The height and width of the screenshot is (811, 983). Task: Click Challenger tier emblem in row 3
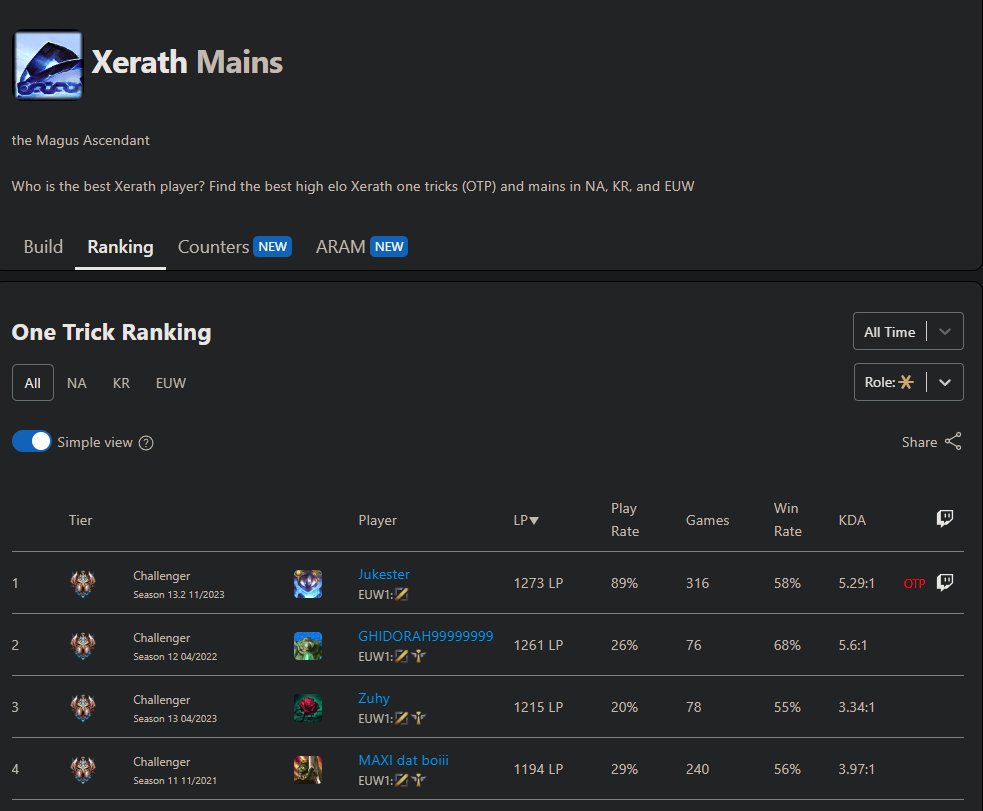[x=83, y=708]
